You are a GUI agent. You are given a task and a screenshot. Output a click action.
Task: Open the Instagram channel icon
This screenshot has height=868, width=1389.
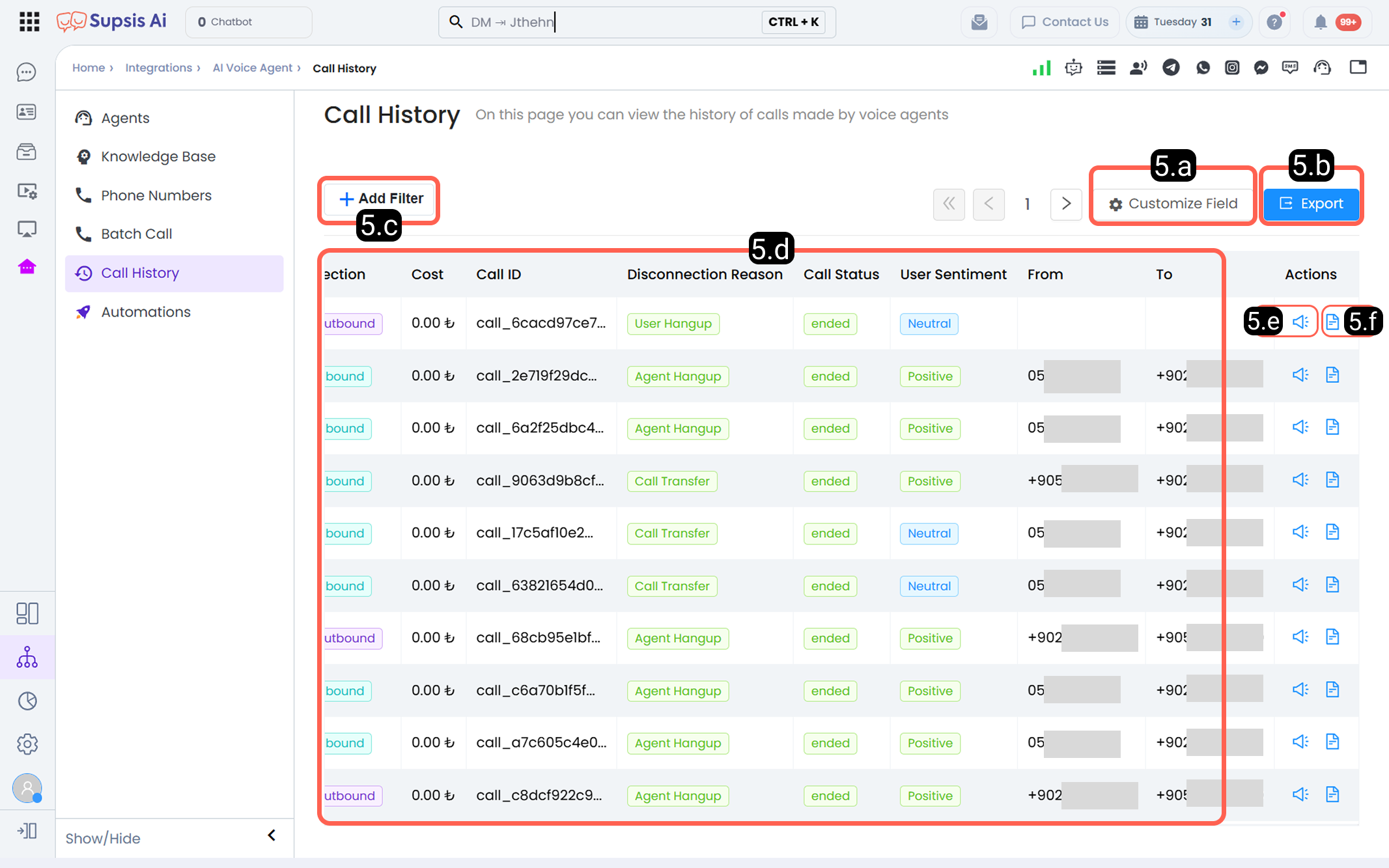point(1232,68)
